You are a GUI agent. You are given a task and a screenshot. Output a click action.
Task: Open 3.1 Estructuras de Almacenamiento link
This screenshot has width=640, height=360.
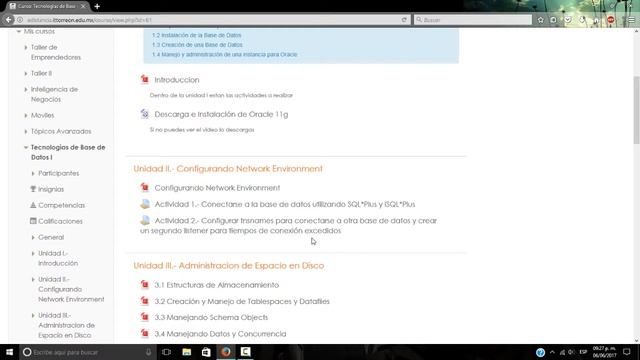click(217, 285)
